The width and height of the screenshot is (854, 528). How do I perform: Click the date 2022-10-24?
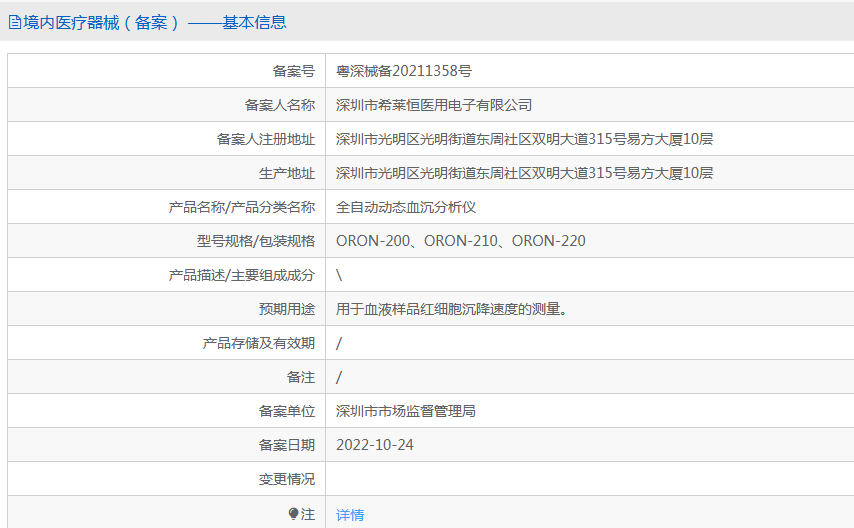[x=374, y=445]
